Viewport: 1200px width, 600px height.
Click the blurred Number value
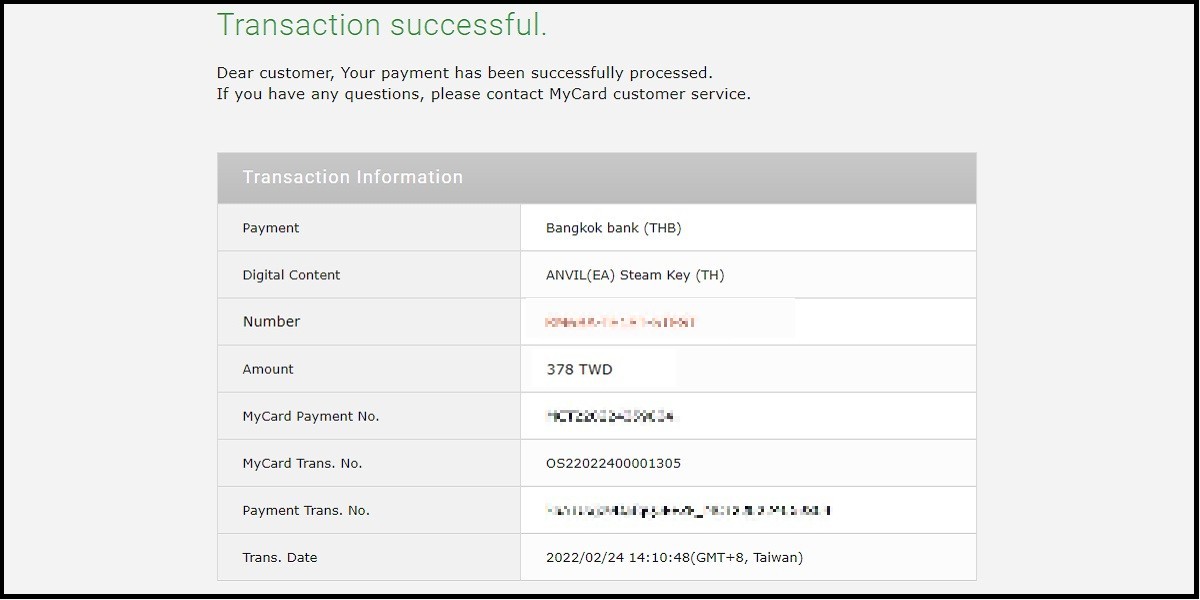tap(620, 322)
